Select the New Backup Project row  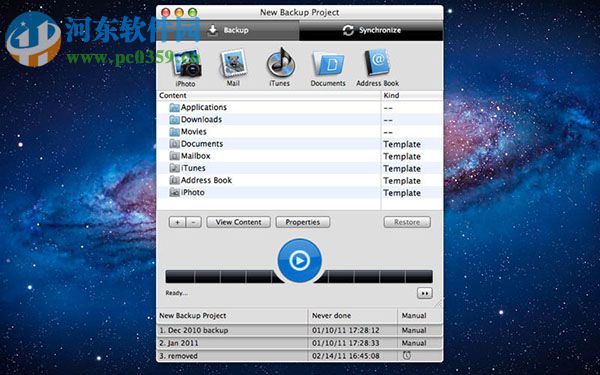tap(300, 316)
